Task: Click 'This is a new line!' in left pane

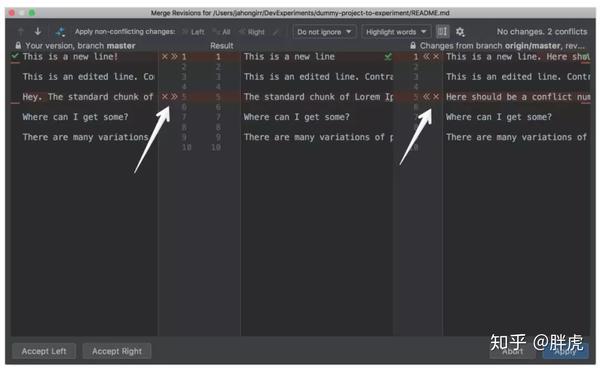Action: pyautogui.click(x=70, y=57)
